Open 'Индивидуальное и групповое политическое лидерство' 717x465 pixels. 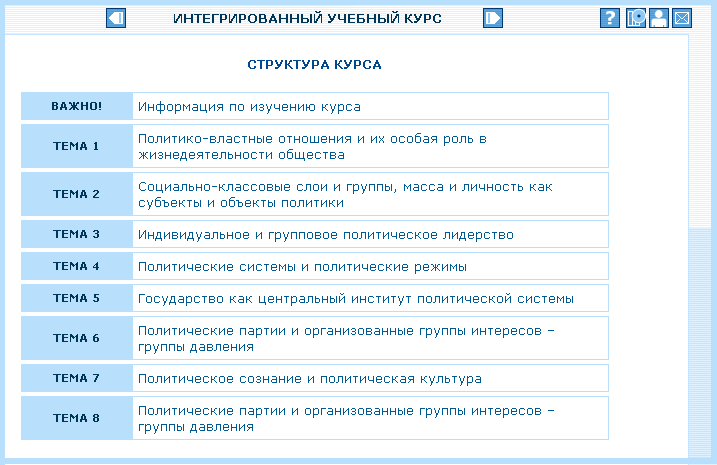pos(326,235)
